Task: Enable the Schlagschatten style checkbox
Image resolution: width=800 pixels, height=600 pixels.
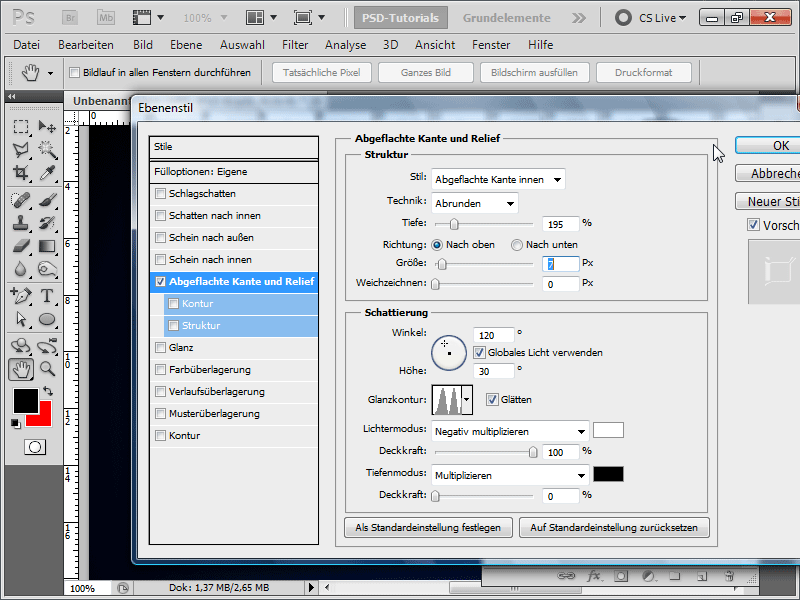Action: click(161, 194)
